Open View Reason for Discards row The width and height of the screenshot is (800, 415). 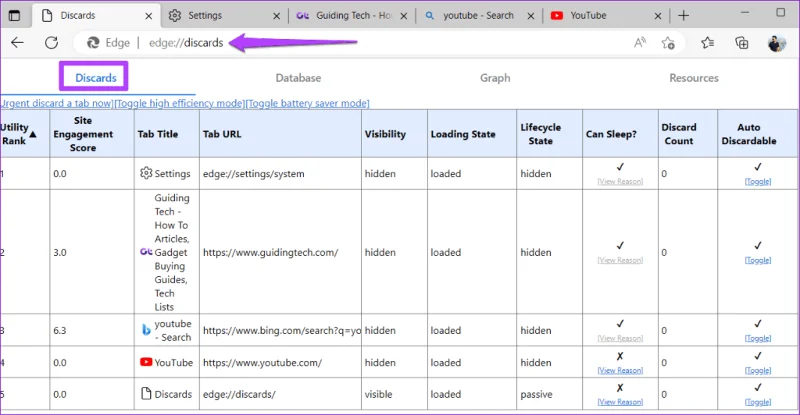point(620,402)
